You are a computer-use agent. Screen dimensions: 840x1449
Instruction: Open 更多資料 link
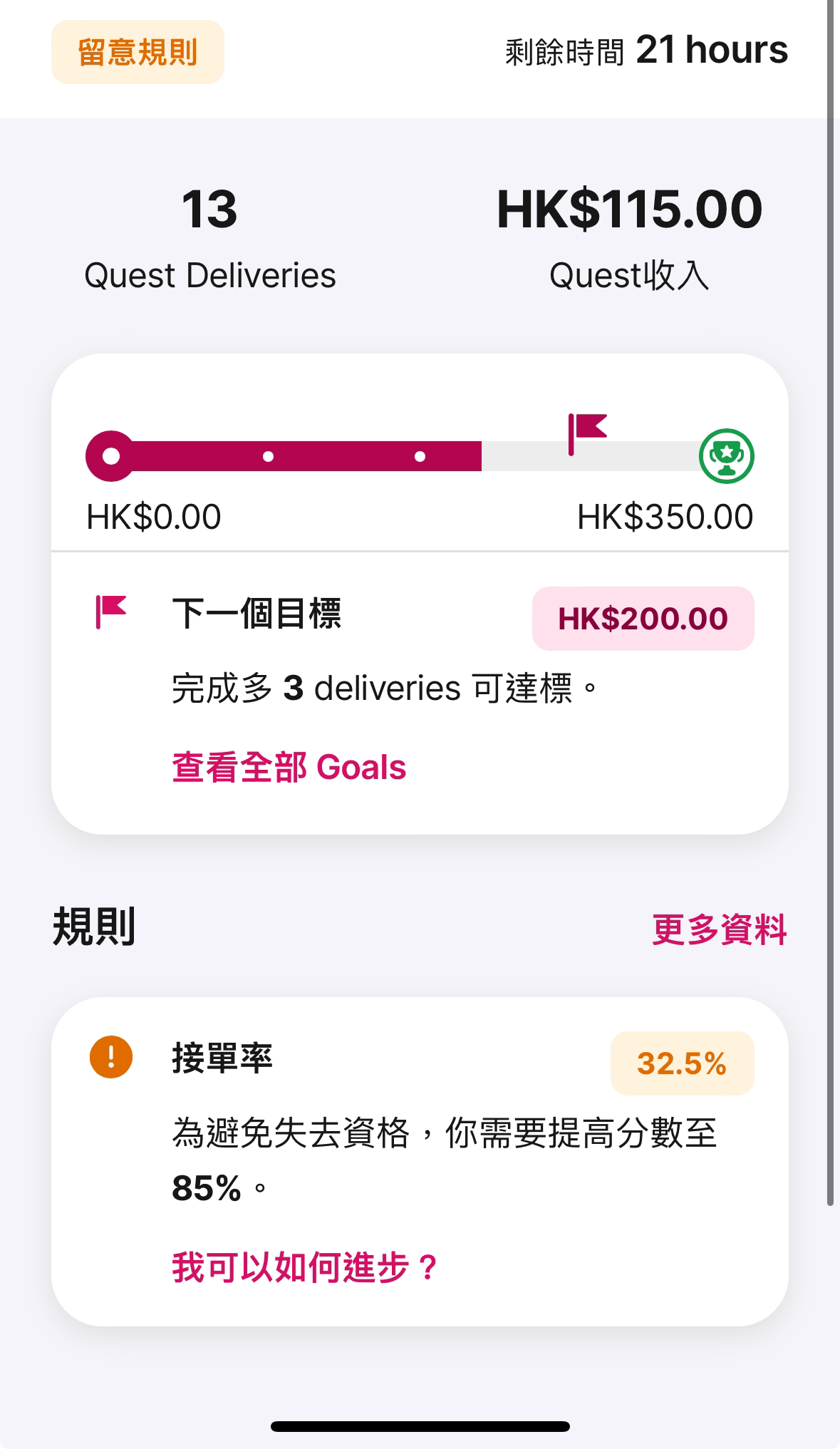(720, 929)
